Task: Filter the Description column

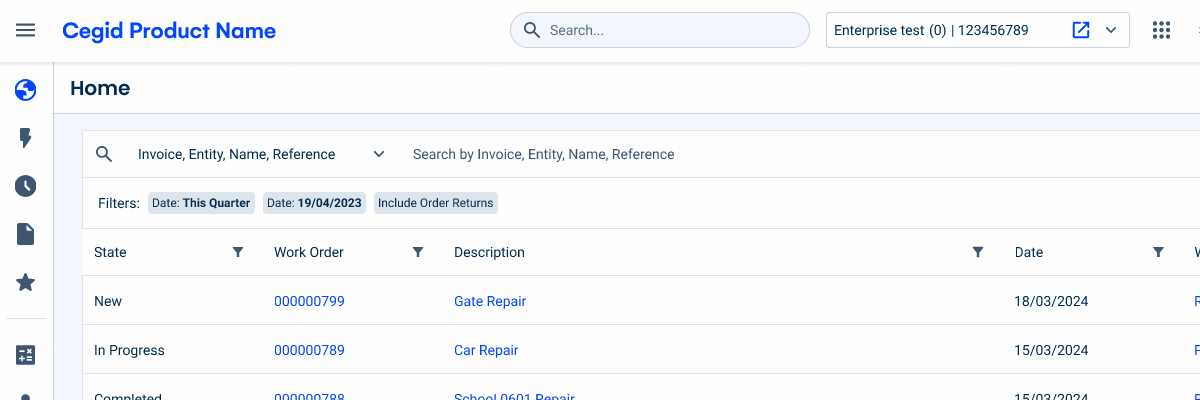Action: coord(978,252)
